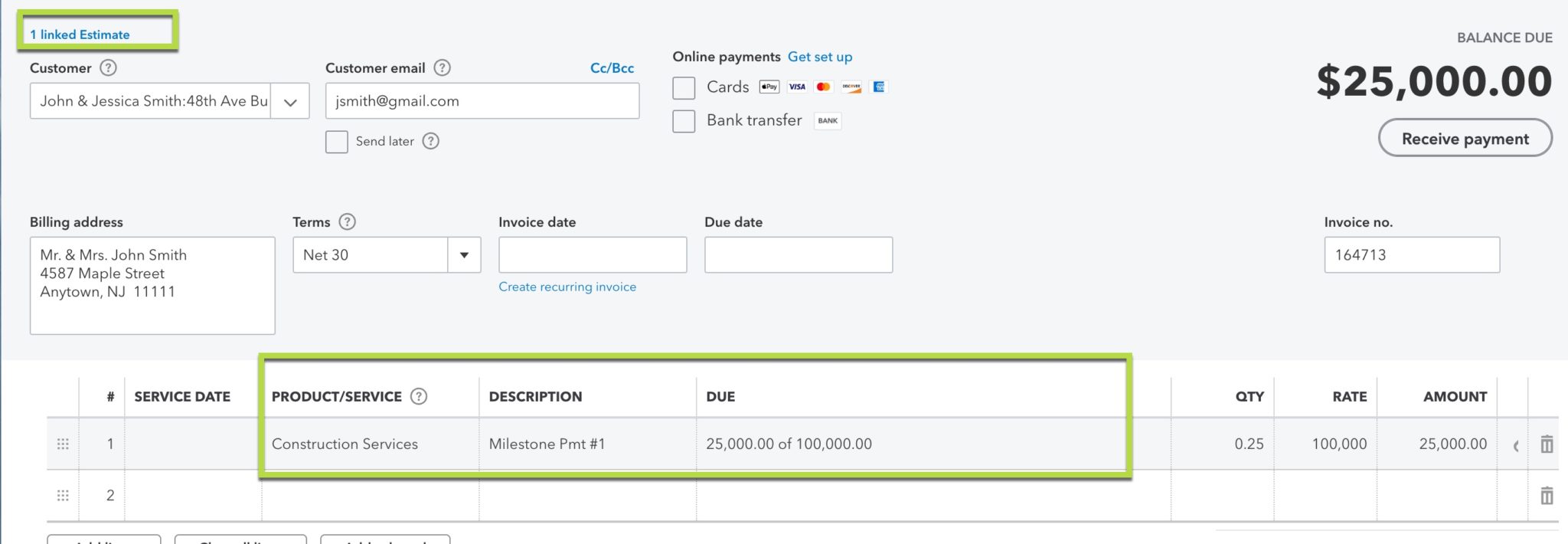
Task: Open the Product/Service column help icon
Action: 417,396
